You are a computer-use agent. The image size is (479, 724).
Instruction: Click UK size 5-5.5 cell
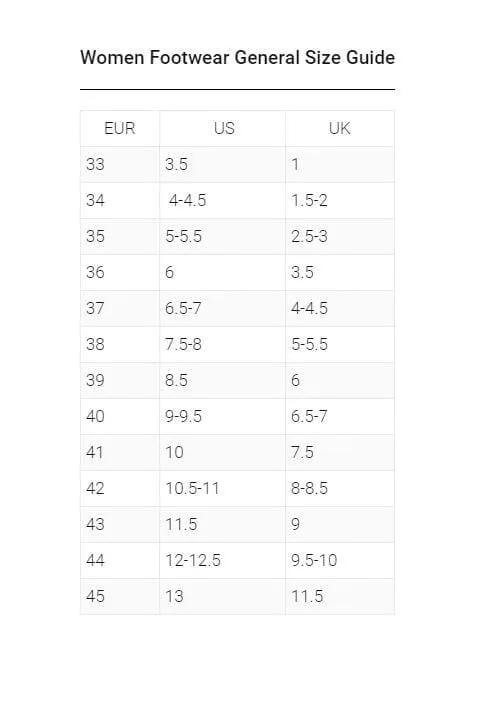[340, 344]
